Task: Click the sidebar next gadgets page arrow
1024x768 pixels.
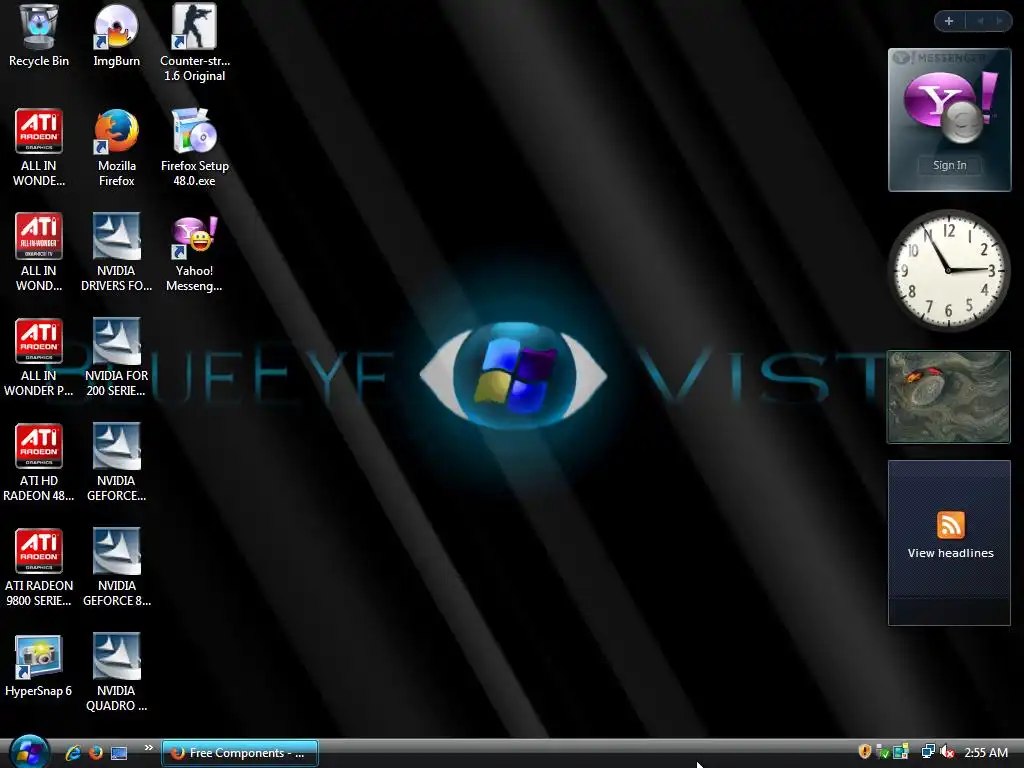Action: click(999, 21)
